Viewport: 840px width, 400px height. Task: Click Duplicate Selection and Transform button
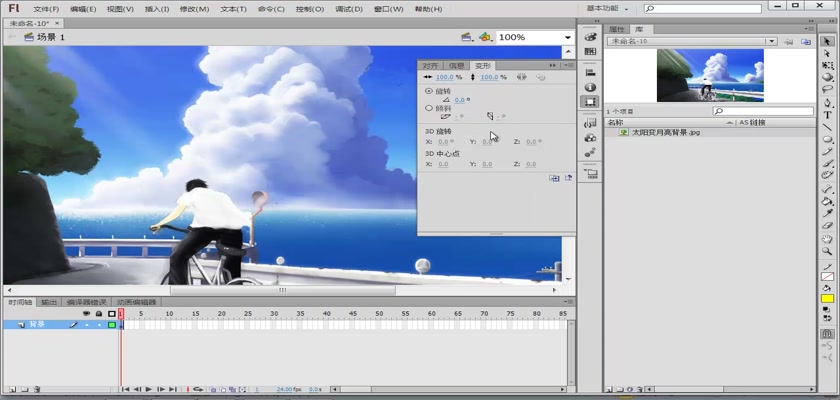click(x=554, y=178)
